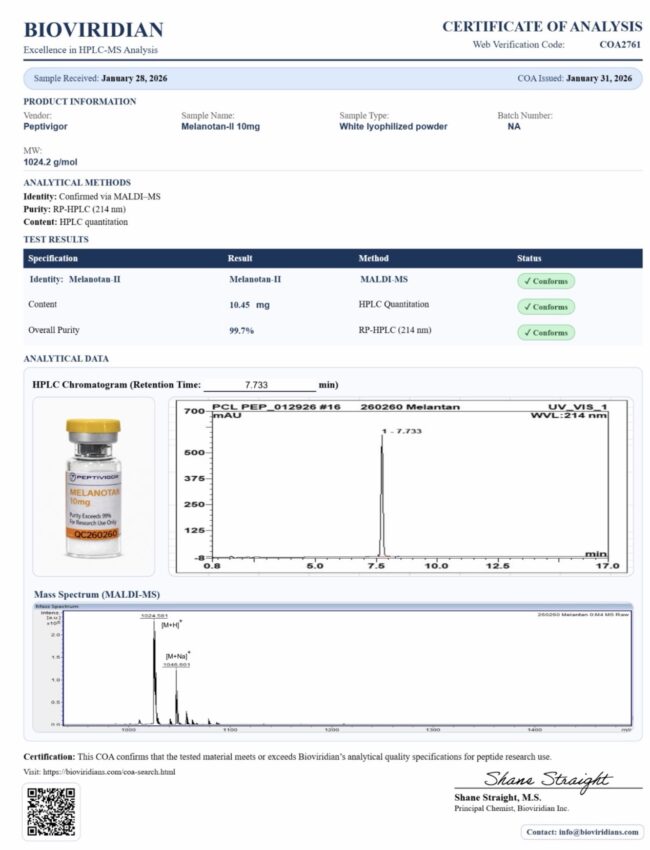Click the 99.7% Overall Purity result
The width and height of the screenshot is (650, 850).
243,329
